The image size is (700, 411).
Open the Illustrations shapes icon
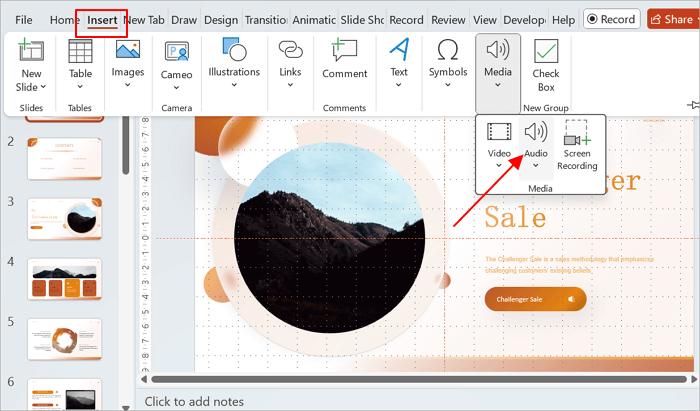[x=234, y=52]
